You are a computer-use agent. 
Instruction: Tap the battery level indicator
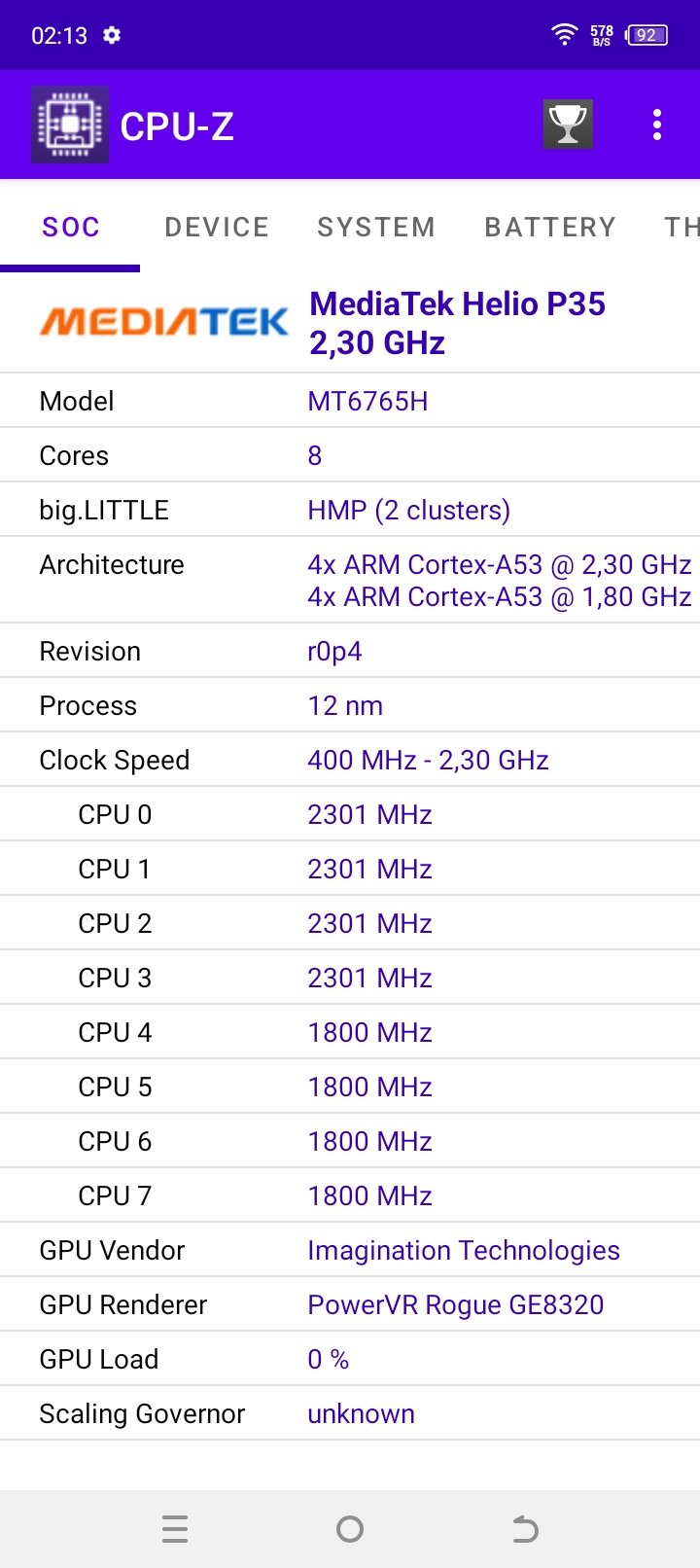(x=647, y=35)
